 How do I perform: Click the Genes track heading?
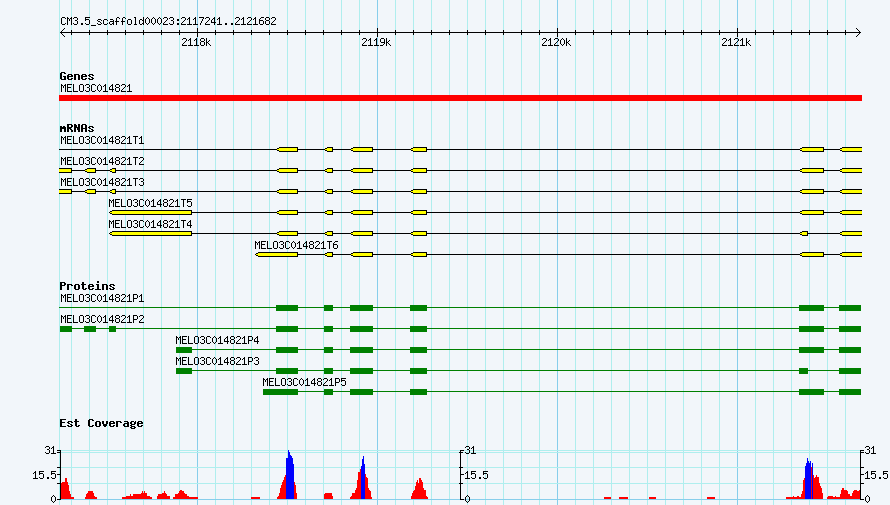click(77, 76)
